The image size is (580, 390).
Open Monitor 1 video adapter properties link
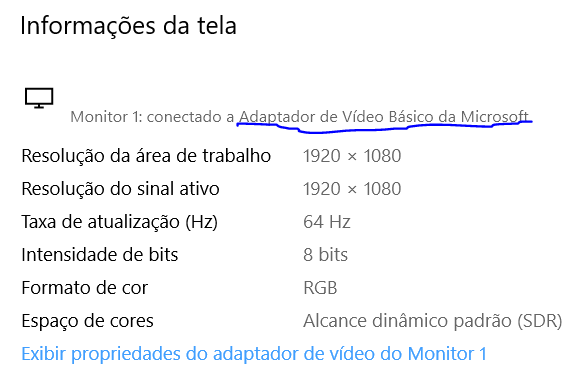click(254, 354)
